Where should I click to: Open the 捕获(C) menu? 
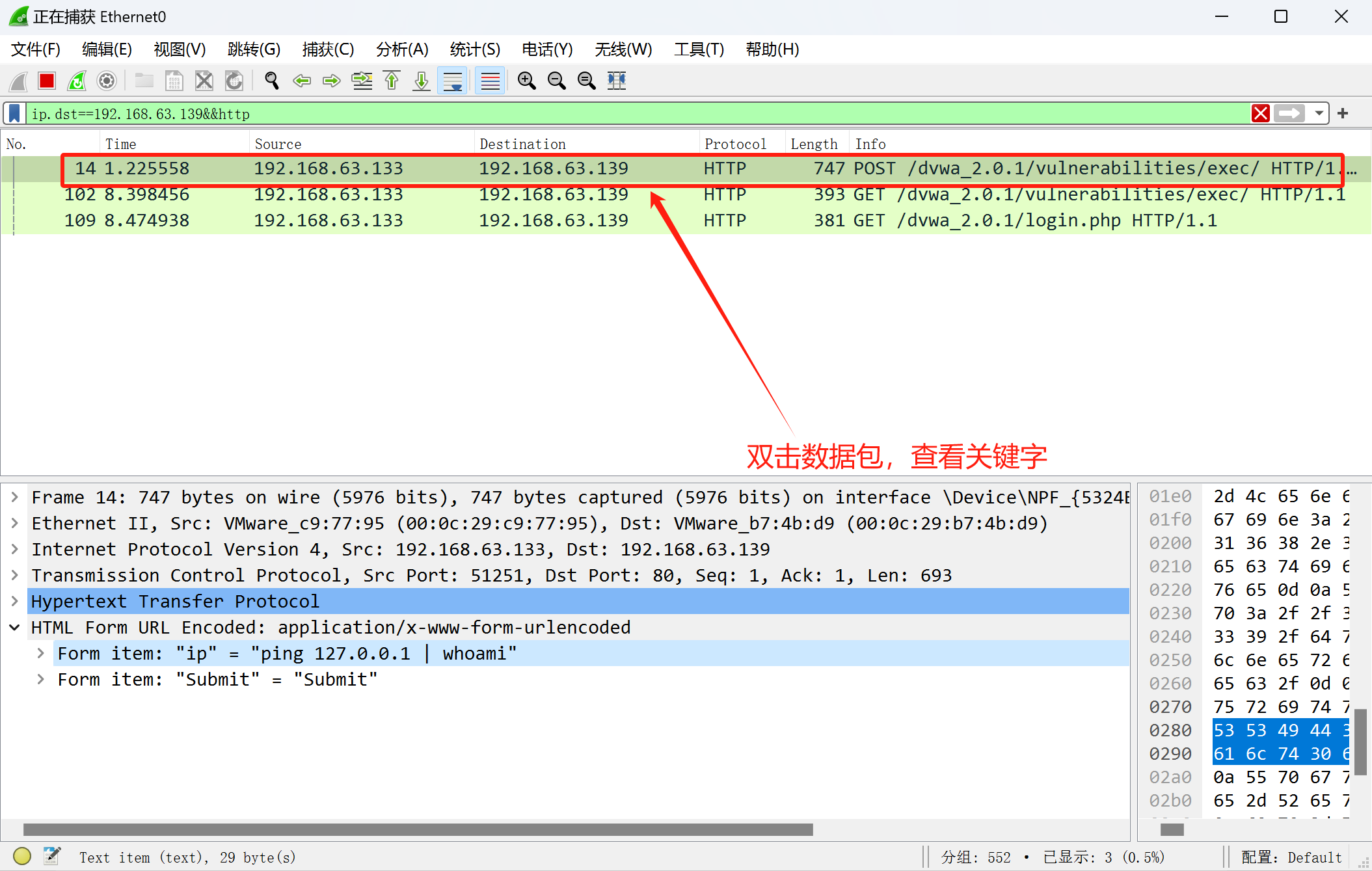[x=328, y=49]
